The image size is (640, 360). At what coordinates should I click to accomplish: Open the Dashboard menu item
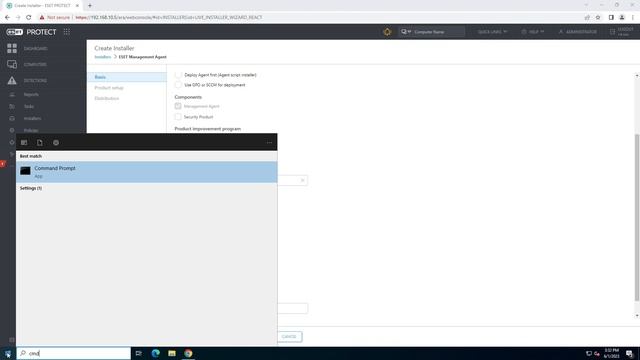coord(36,49)
